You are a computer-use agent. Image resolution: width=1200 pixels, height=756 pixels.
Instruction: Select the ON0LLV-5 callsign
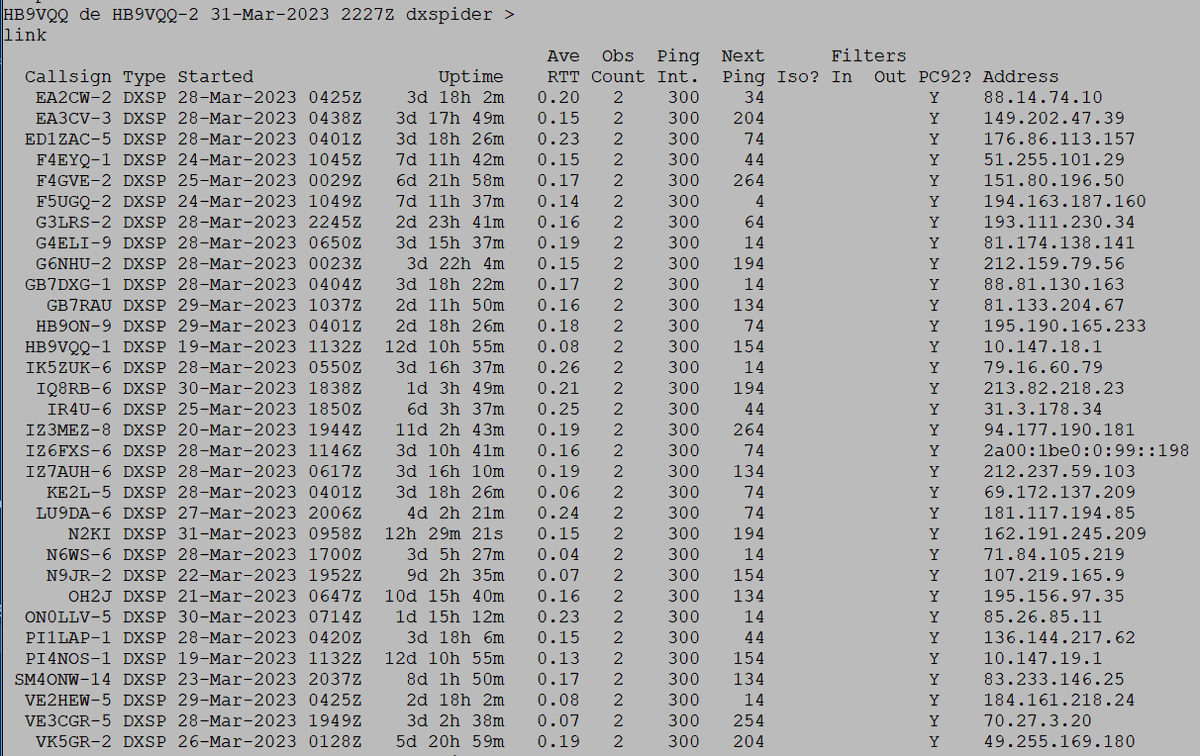[x=69, y=617]
